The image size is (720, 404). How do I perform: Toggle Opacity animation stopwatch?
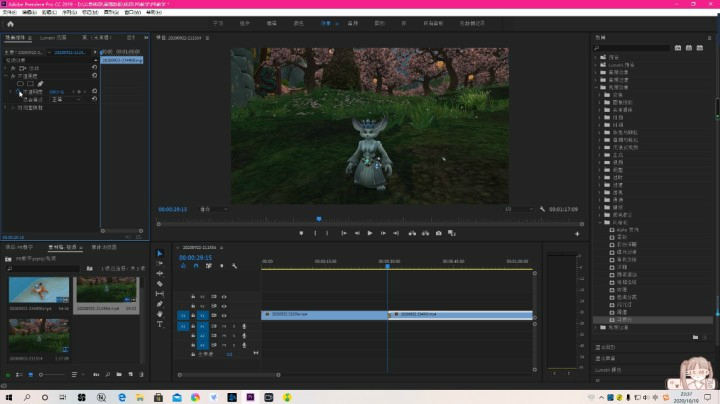pyautogui.click(x=18, y=92)
